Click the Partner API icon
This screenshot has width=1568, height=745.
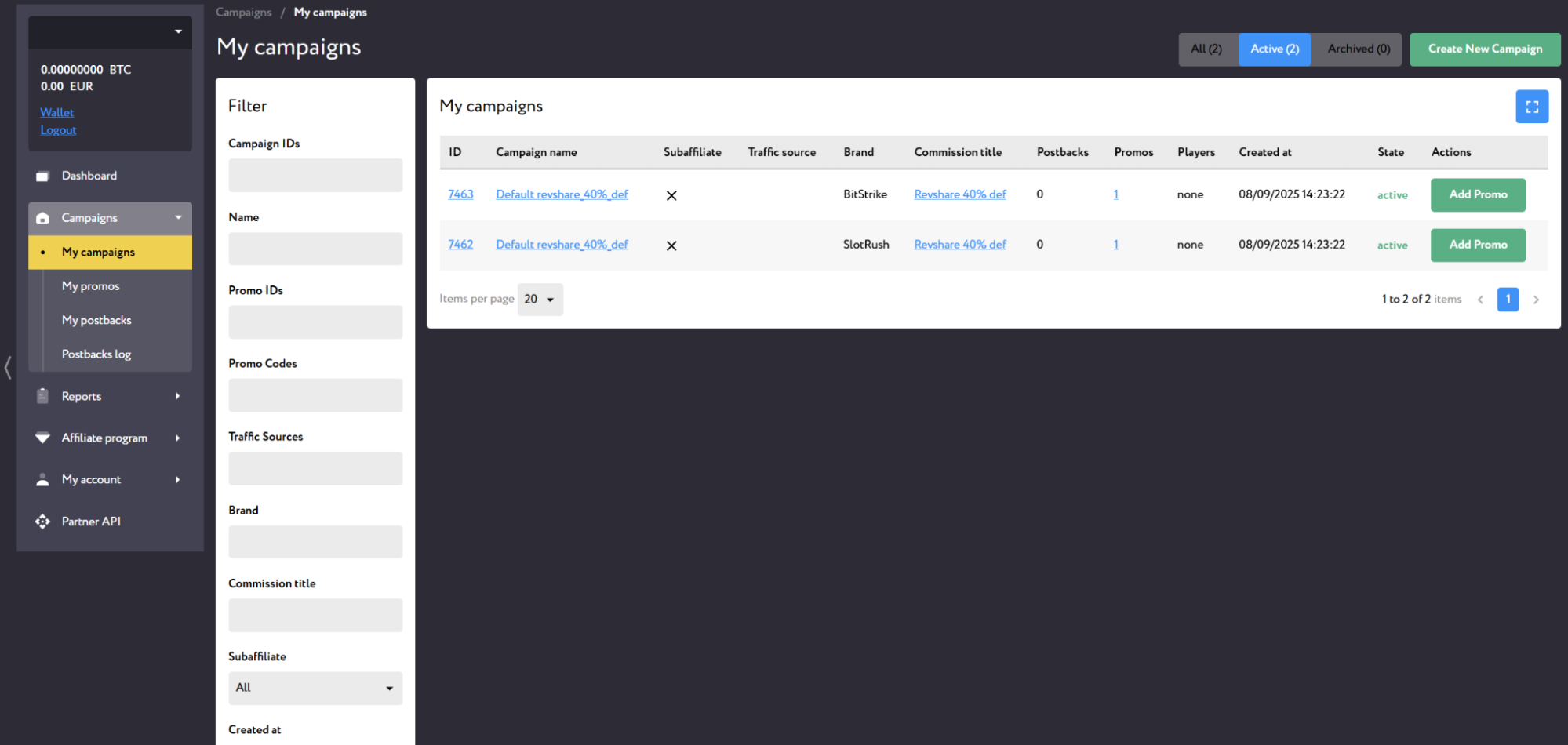click(42, 521)
